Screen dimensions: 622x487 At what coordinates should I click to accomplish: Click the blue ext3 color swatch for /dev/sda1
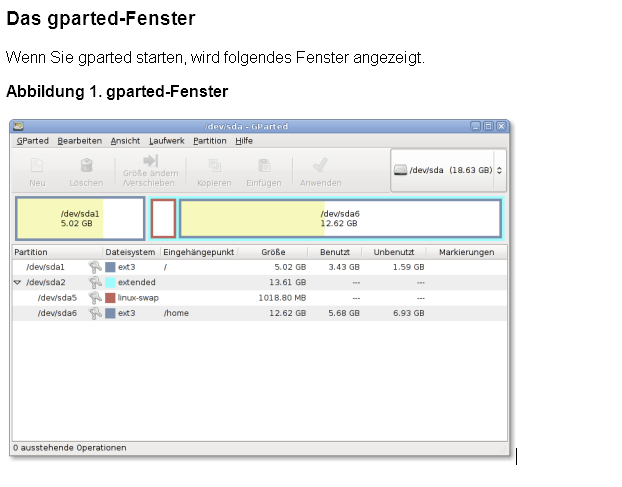110,267
